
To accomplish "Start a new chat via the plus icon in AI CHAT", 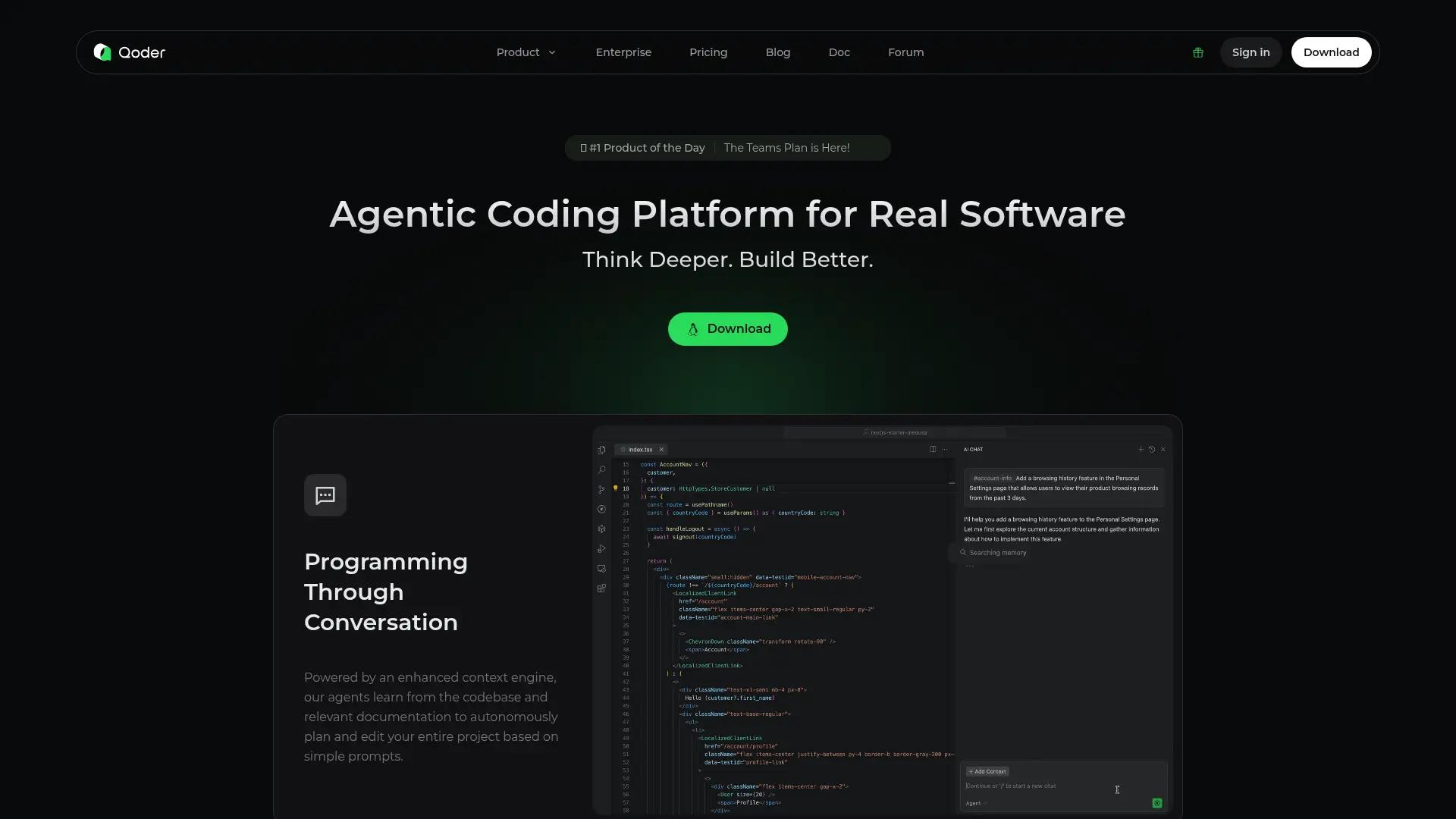I will (x=1141, y=449).
